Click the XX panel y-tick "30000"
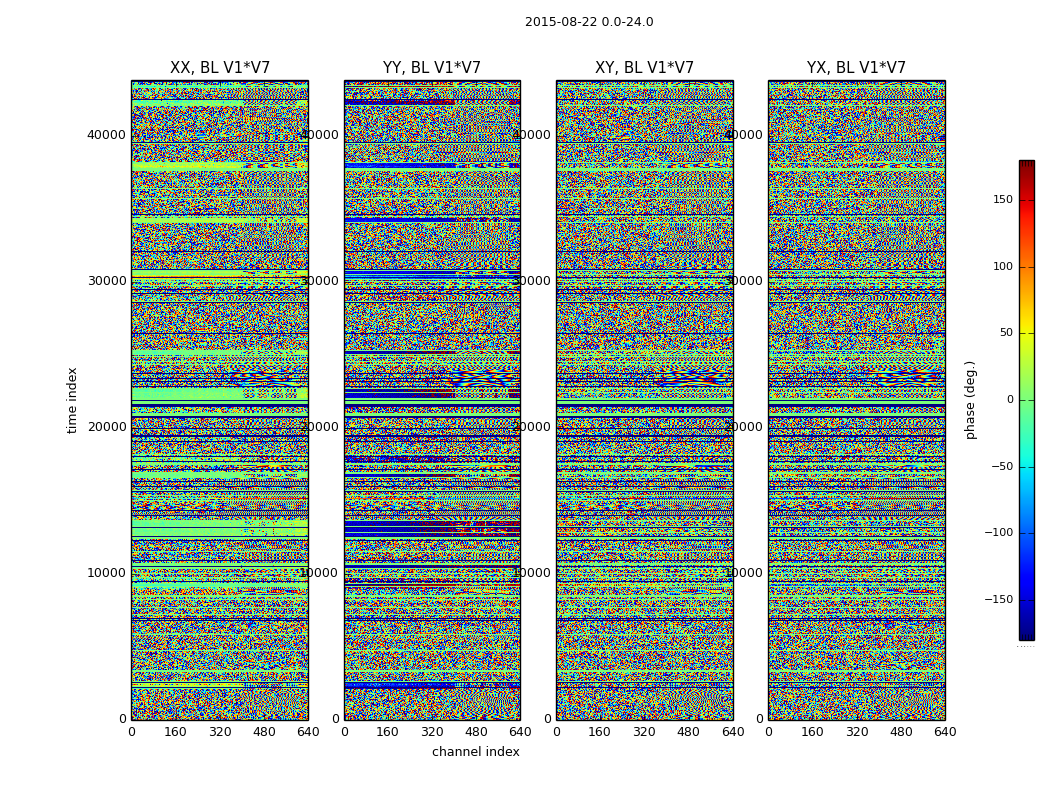 click(106, 281)
